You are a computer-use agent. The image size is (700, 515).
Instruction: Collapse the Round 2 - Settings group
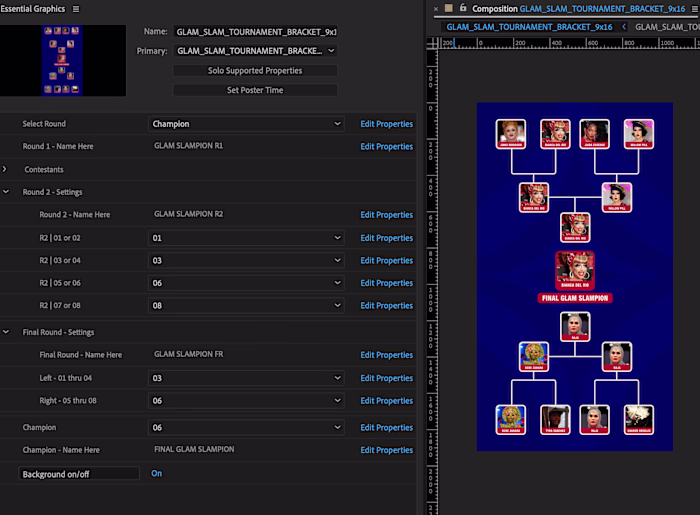tap(6, 191)
